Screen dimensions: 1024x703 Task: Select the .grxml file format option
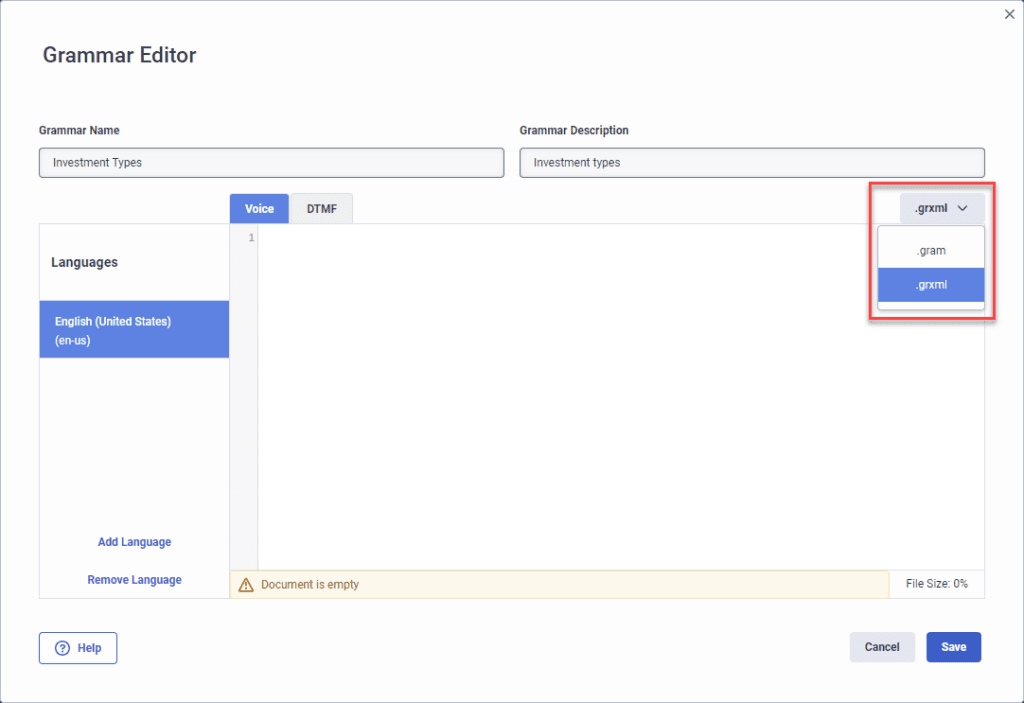(x=930, y=284)
